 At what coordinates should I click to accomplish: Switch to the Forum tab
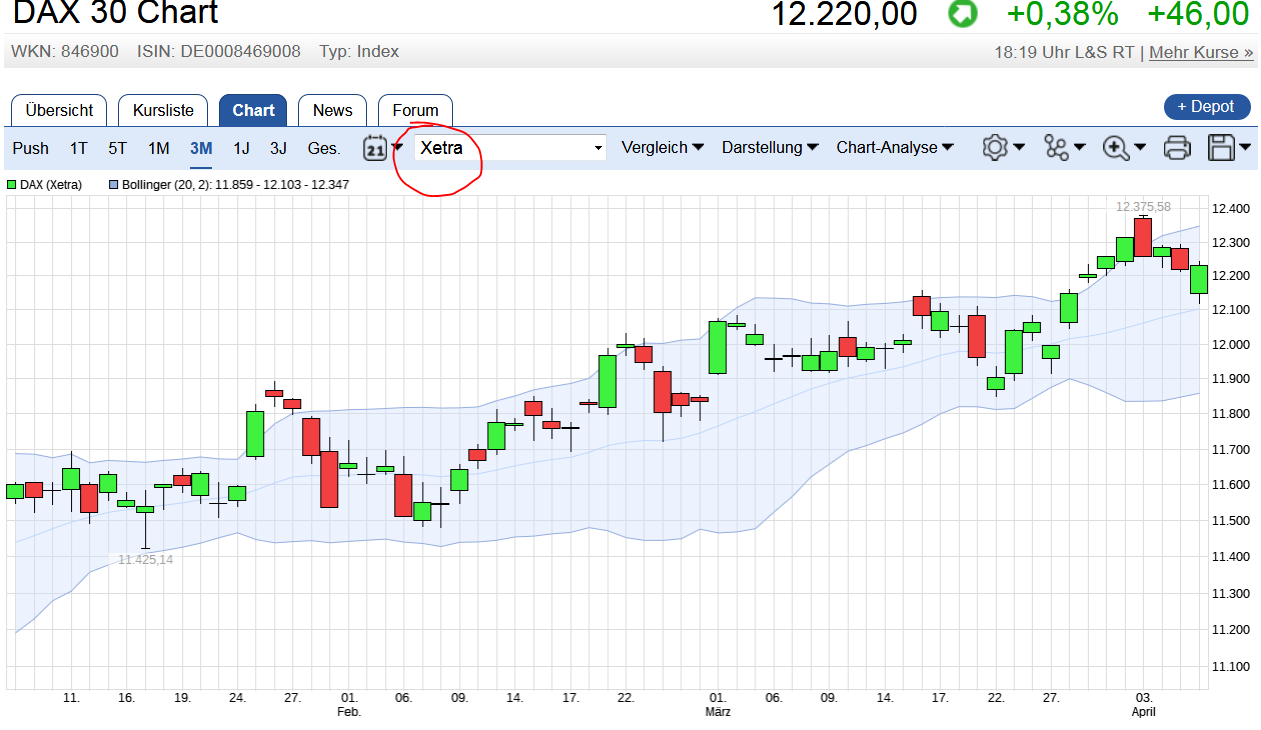(x=415, y=110)
